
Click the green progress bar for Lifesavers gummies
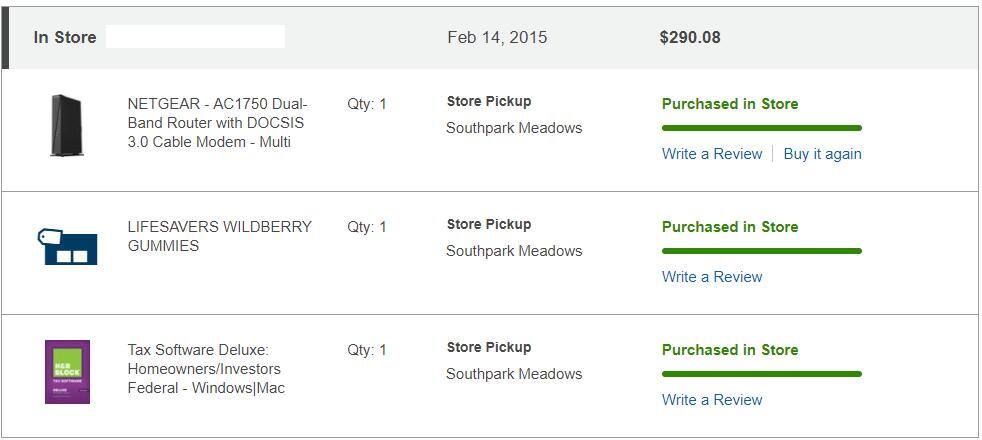point(761,251)
